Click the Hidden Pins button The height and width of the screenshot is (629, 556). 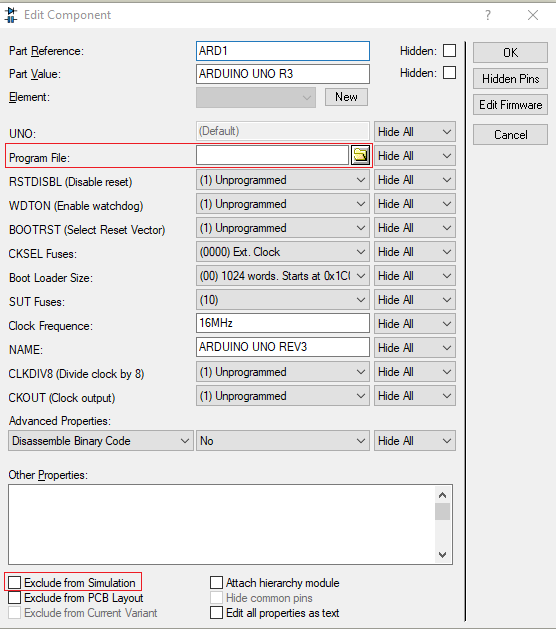click(x=510, y=79)
